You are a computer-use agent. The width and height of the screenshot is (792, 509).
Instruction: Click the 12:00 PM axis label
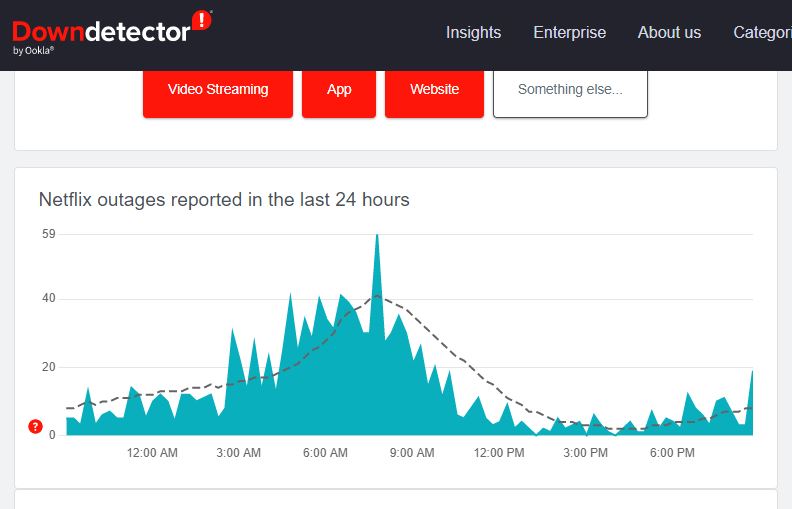499,453
